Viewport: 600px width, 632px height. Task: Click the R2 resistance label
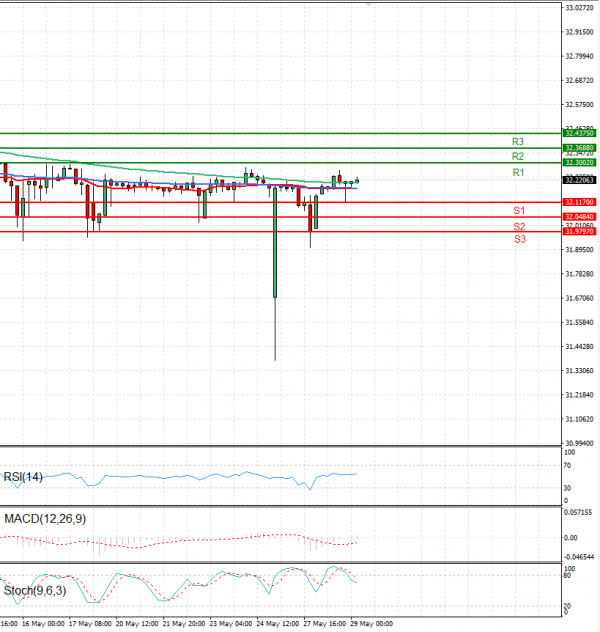[517, 156]
